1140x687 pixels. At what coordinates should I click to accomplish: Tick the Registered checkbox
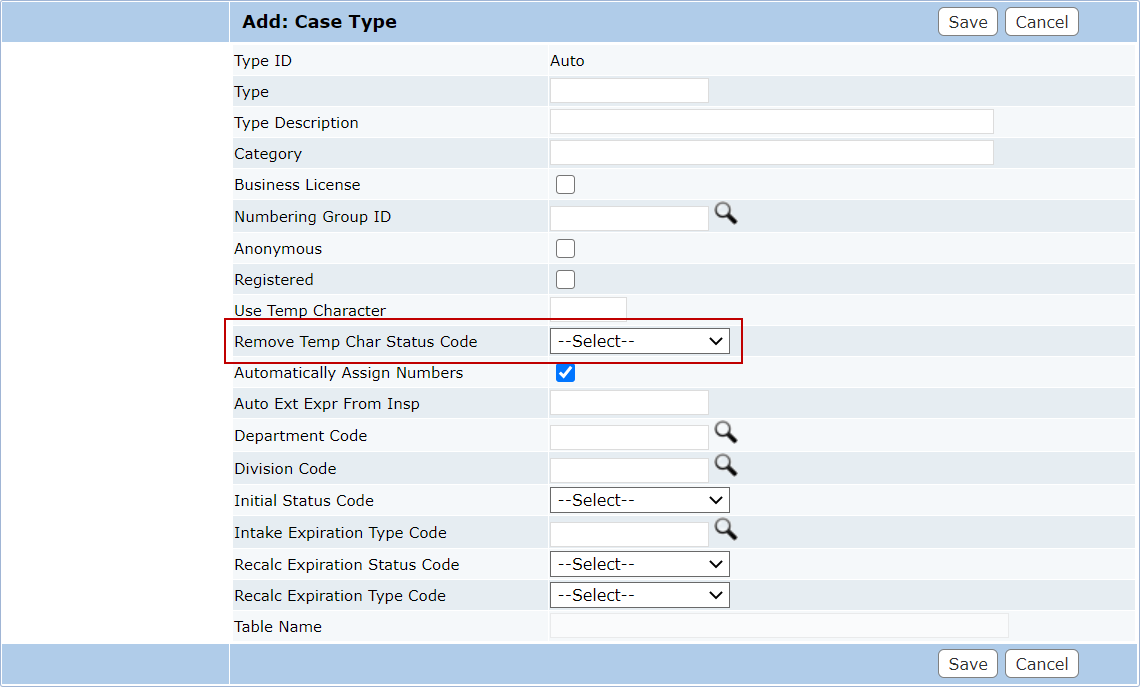pos(565,280)
